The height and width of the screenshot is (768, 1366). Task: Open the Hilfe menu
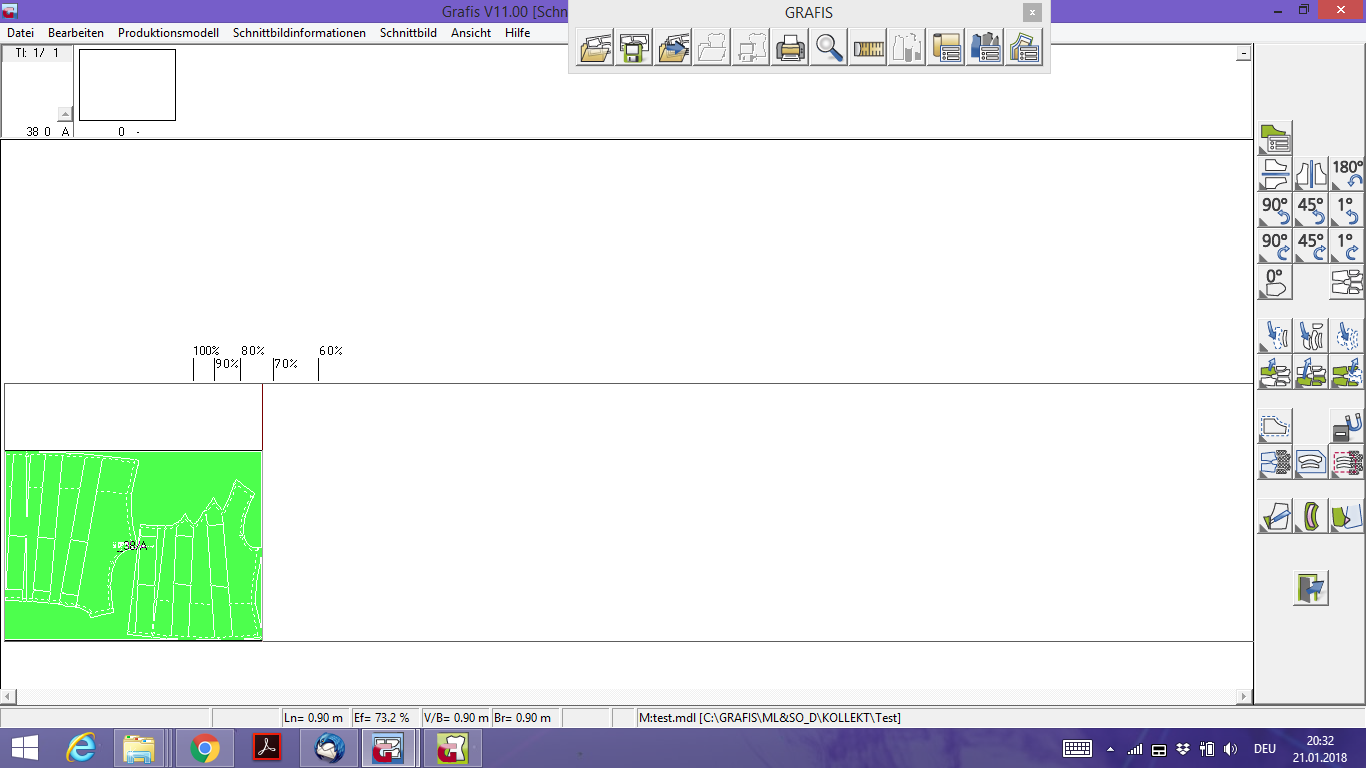click(518, 33)
